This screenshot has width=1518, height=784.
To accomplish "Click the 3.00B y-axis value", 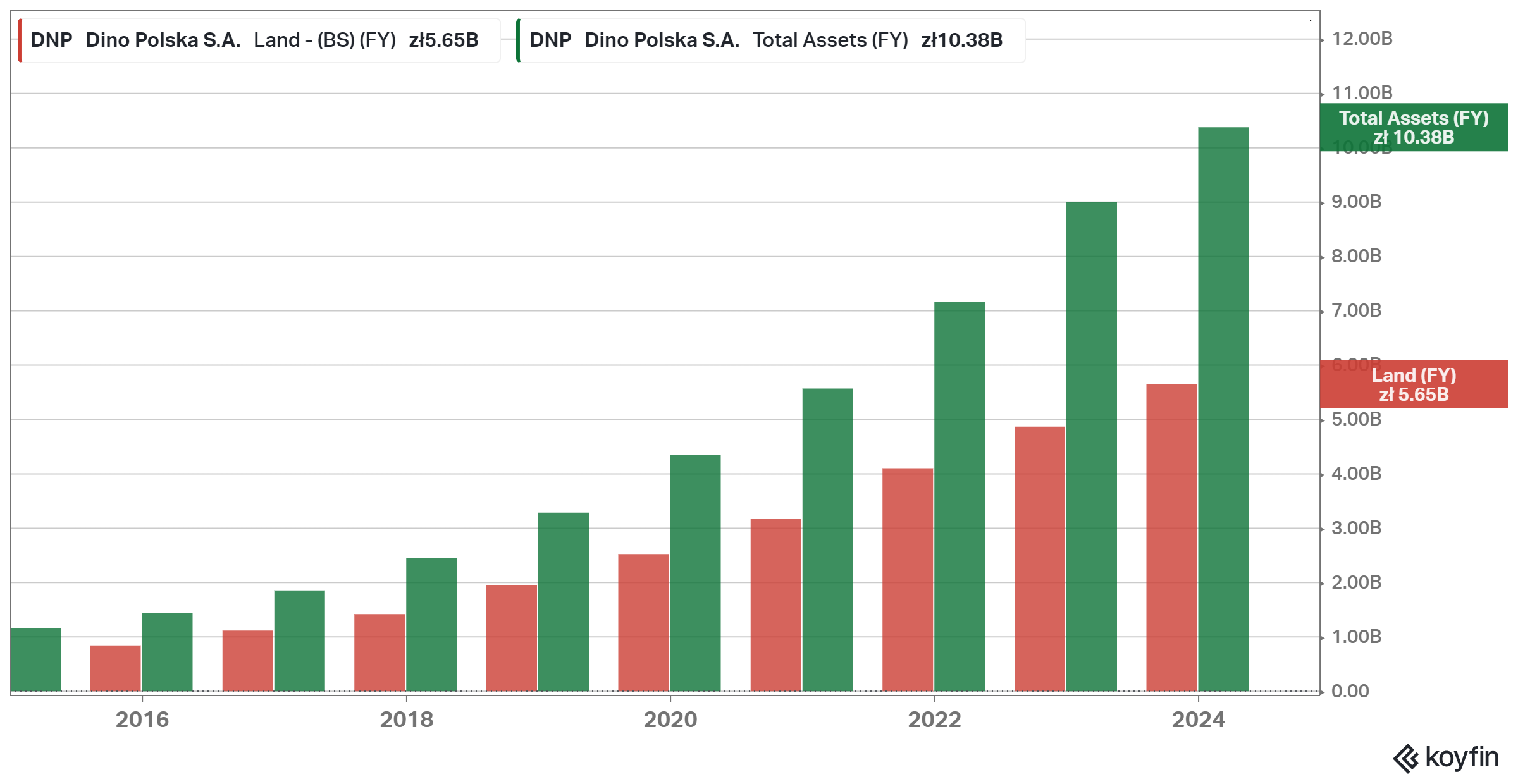I will coord(1357,529).
